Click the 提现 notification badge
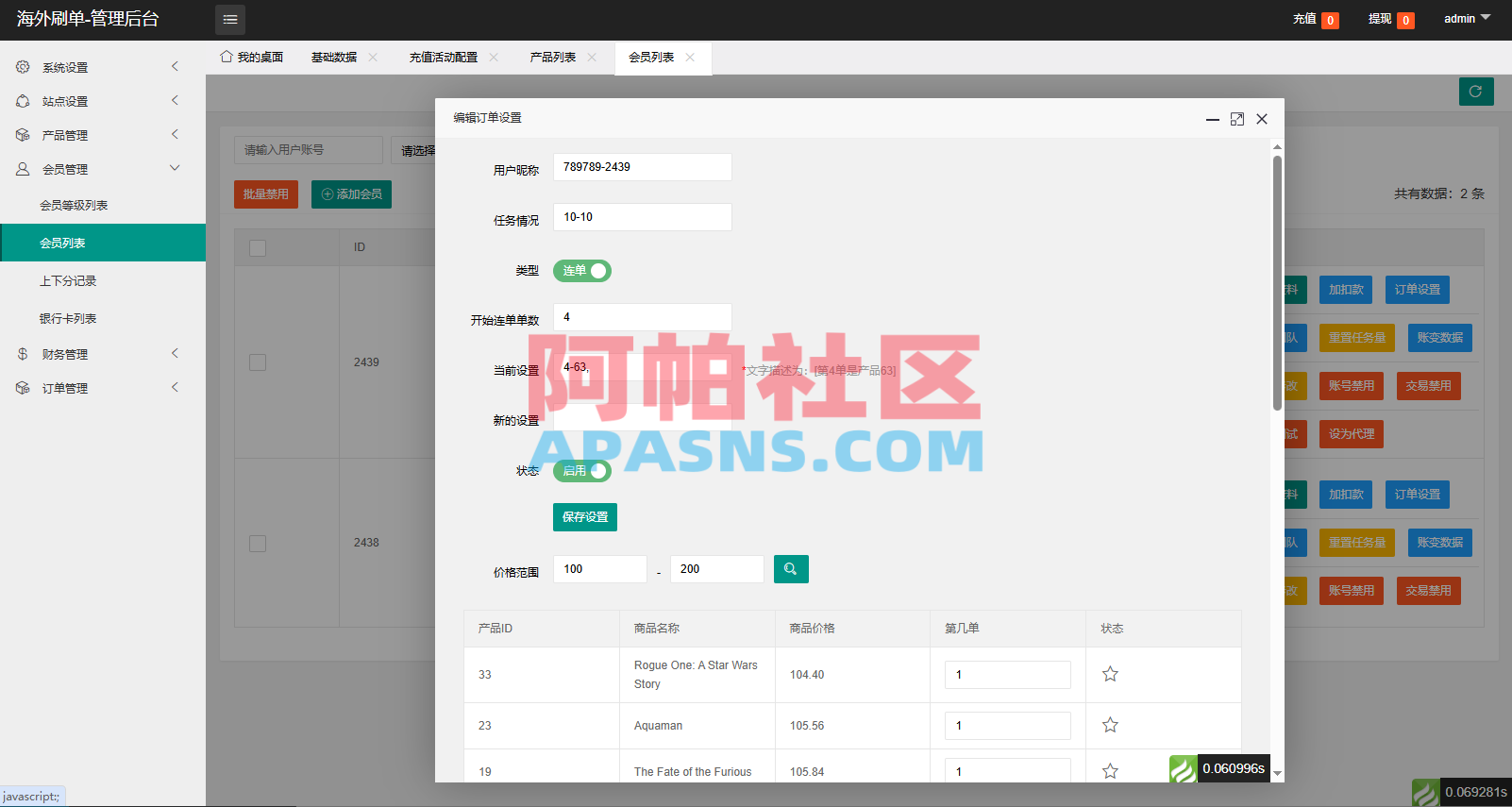This screenshot has width=1512, height=807. click(1405, 21)
